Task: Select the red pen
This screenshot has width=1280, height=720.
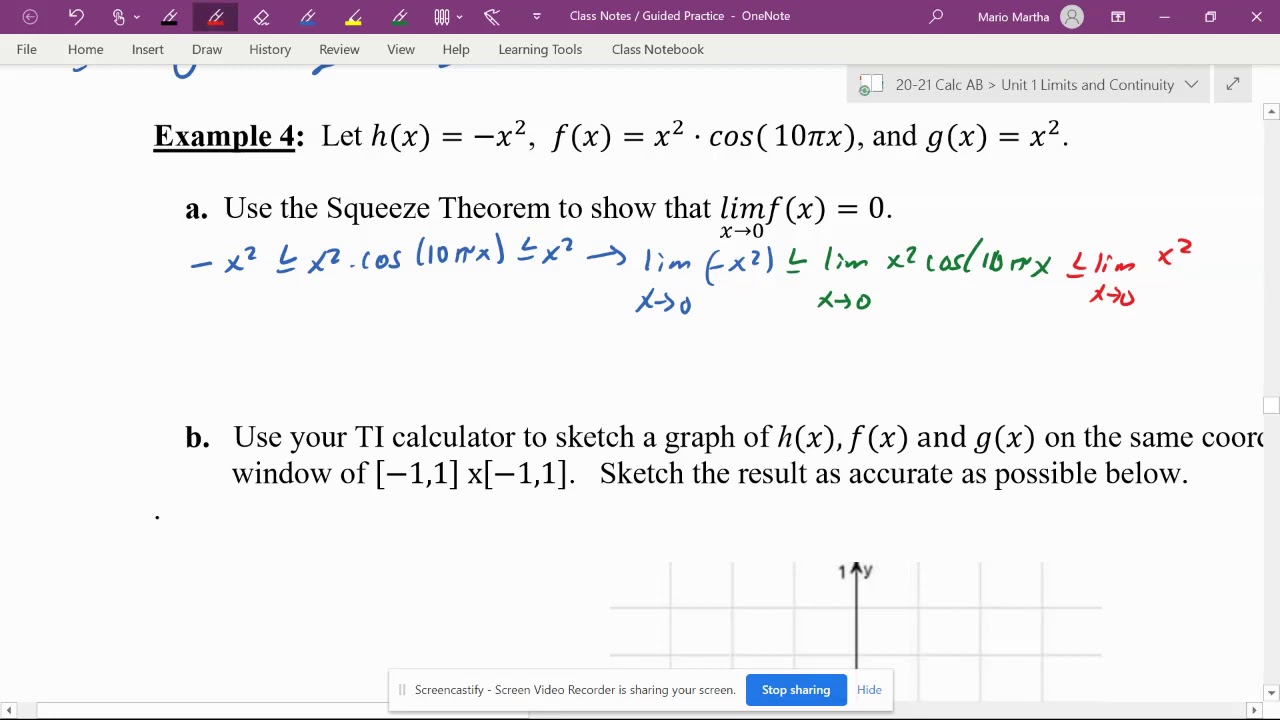Action: click(x=215, y=17)
